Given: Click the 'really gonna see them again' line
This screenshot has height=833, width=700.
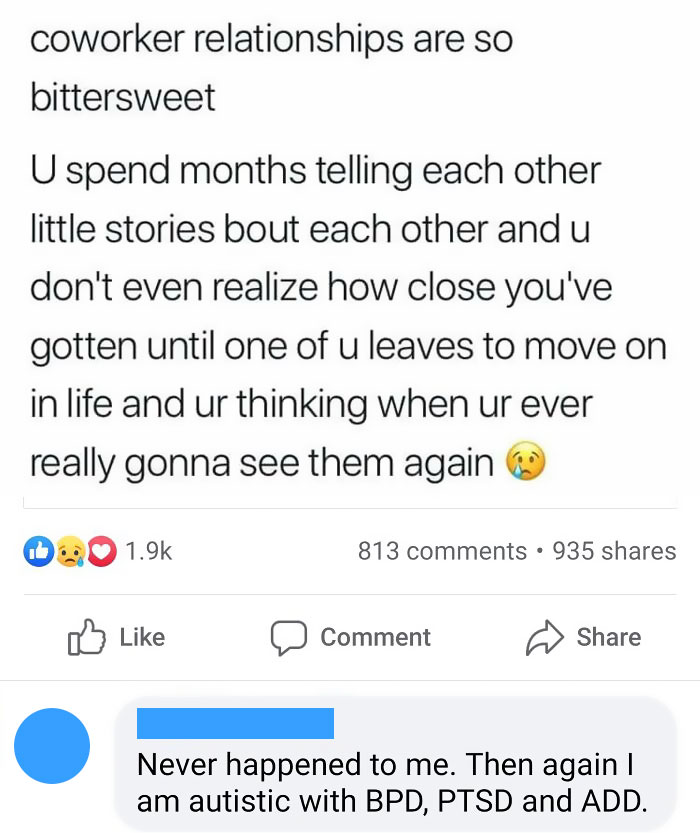Looking at the screenshot, I should 262,463.
